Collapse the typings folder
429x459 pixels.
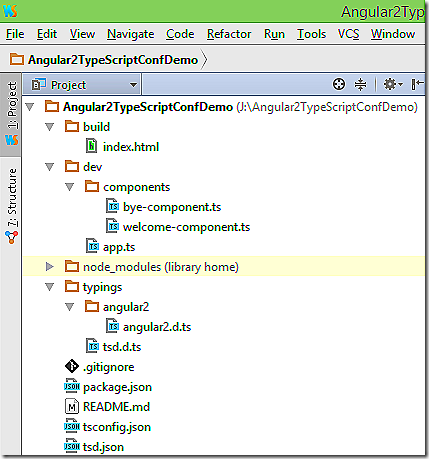coord(49,287)
